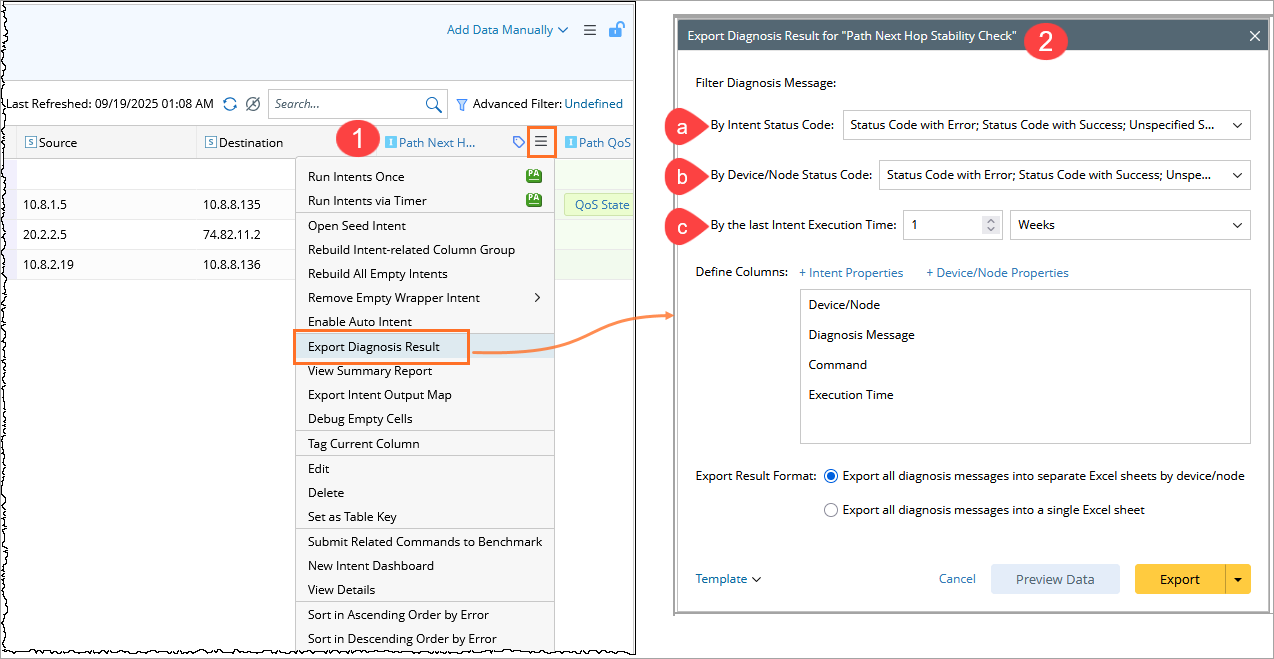The height and width of the screenshot is (659, 1274).
Task: Open the By Intent Status Code dropdown
Action: (x=1046, y=125)
